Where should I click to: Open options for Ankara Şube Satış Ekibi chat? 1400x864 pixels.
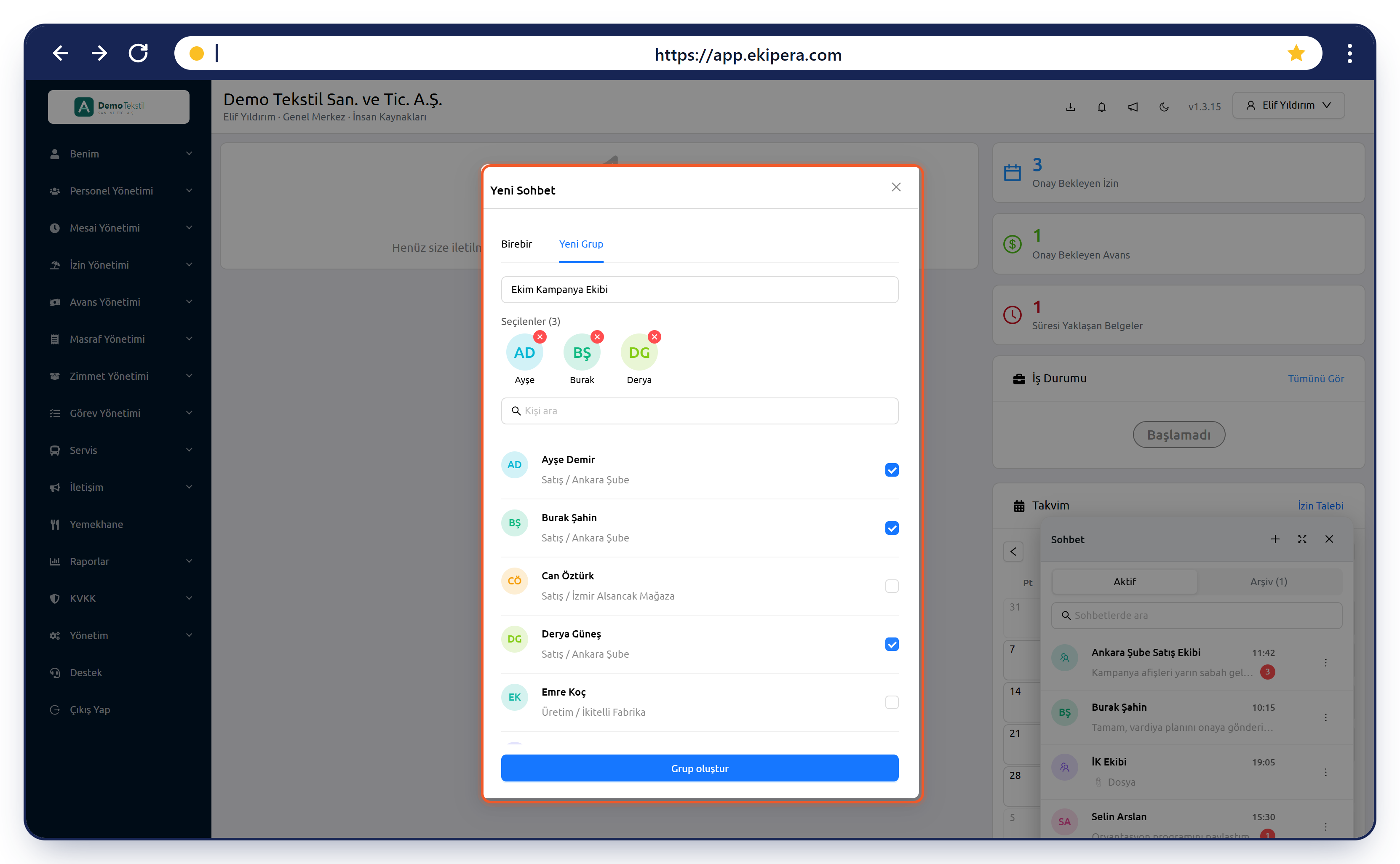(1325, 662)
